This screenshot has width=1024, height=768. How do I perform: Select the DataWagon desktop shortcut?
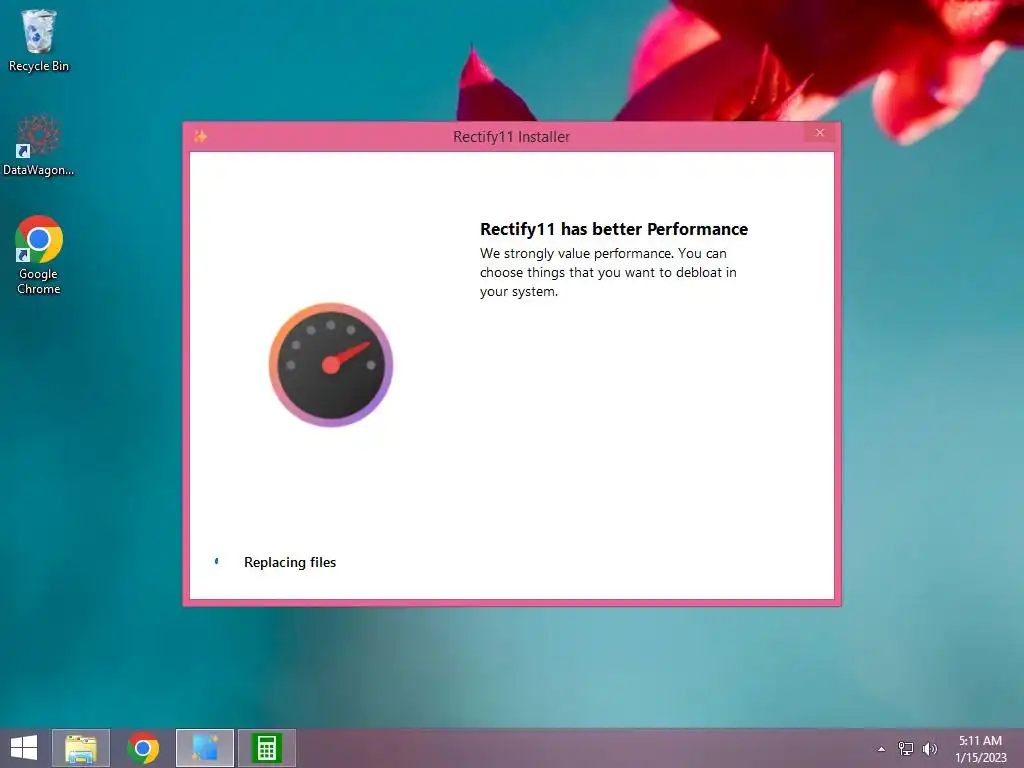click(38, 145)
